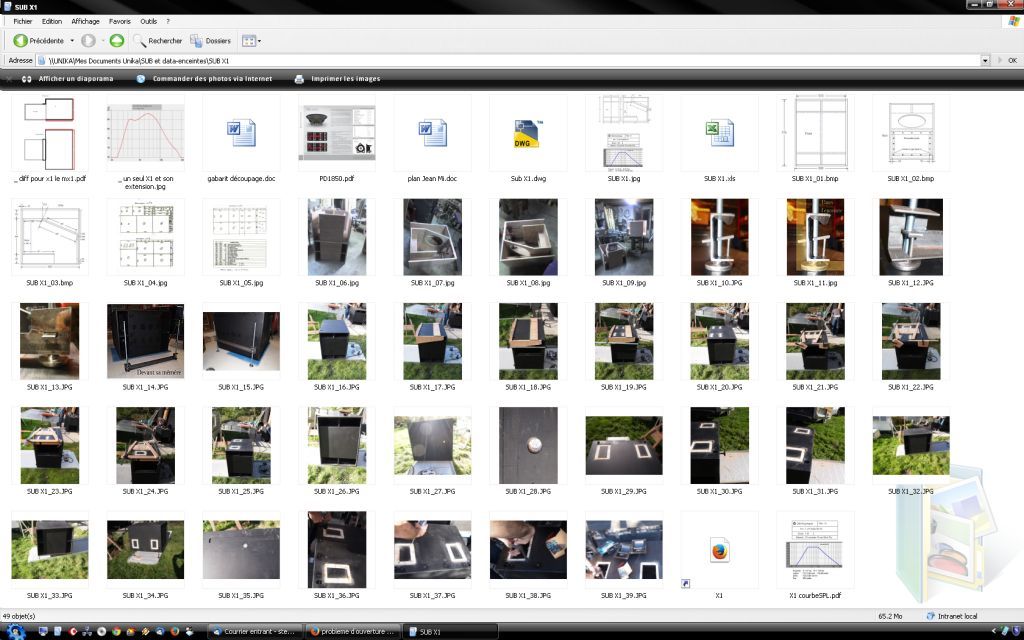Select the SUB X1_14.JPG photo thumbnail
The image size is (1024, 640).
click(146, 341)
